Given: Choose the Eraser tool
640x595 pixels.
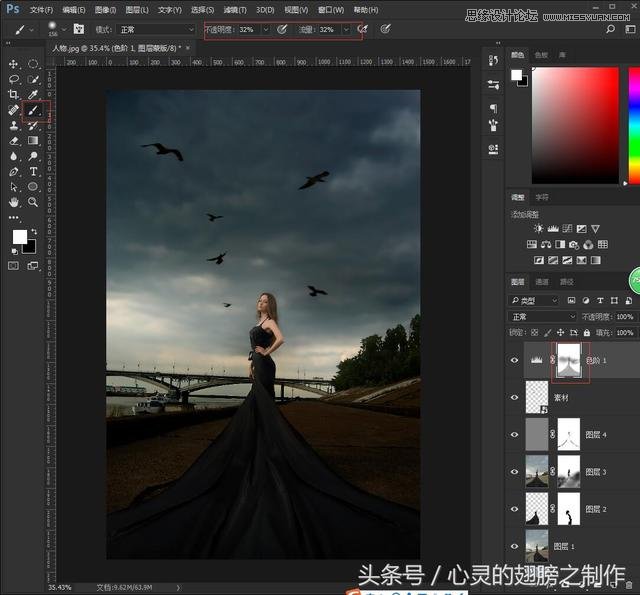Looking at the screenshot, I should pyautogui.click(x=14, y=141).
